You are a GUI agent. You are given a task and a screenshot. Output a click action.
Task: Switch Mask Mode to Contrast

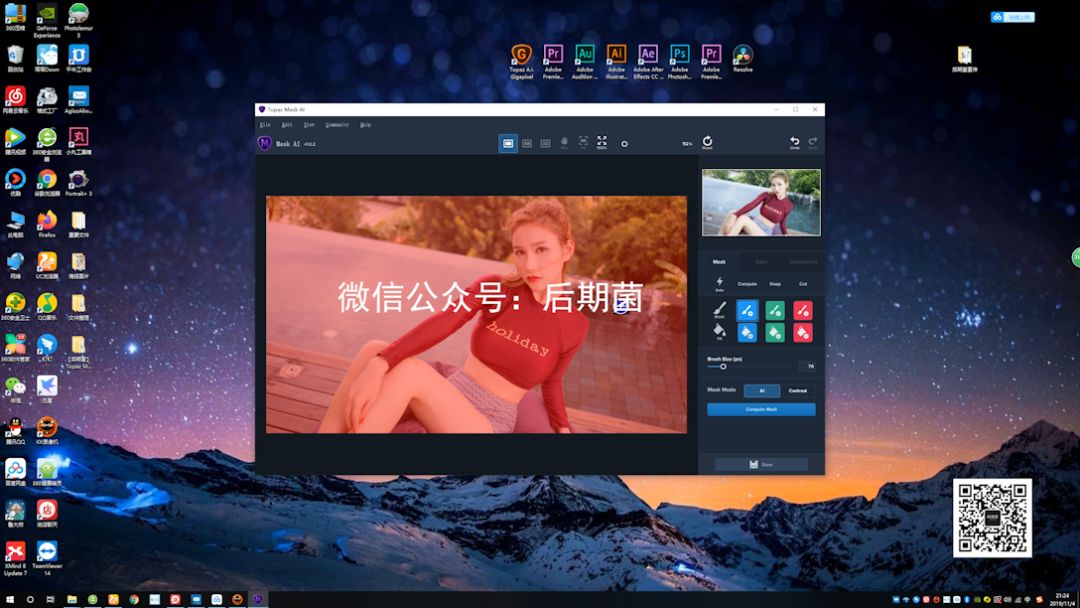[x=798, y=391]
